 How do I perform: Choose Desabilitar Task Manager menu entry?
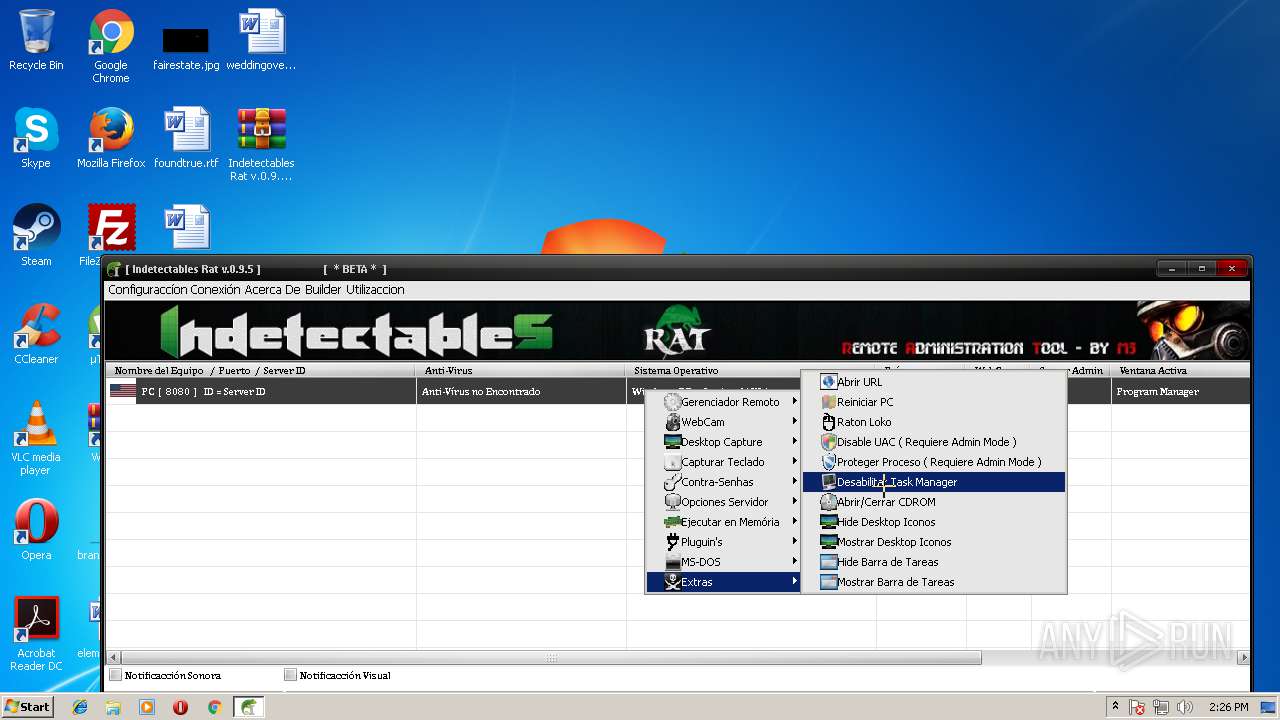[x=934, y=482]
